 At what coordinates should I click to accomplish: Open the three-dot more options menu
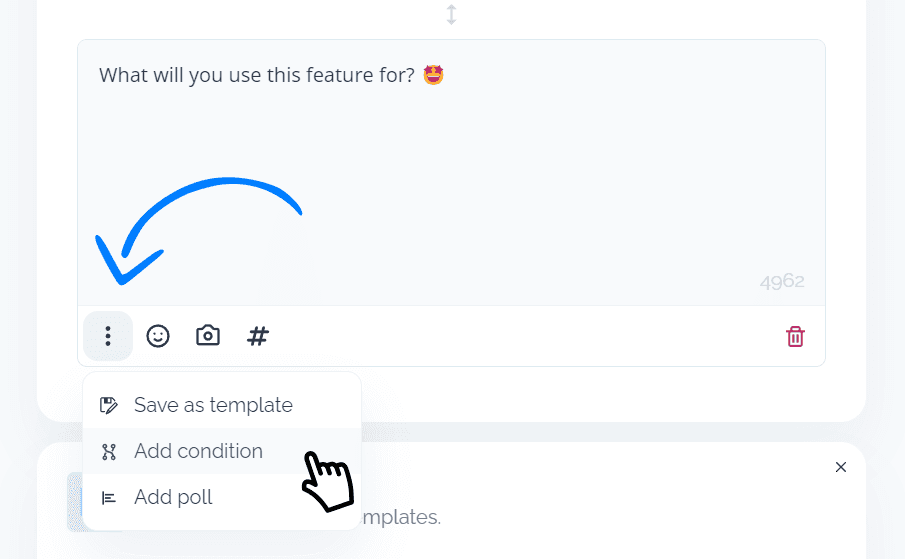click(x=108, y=336)
